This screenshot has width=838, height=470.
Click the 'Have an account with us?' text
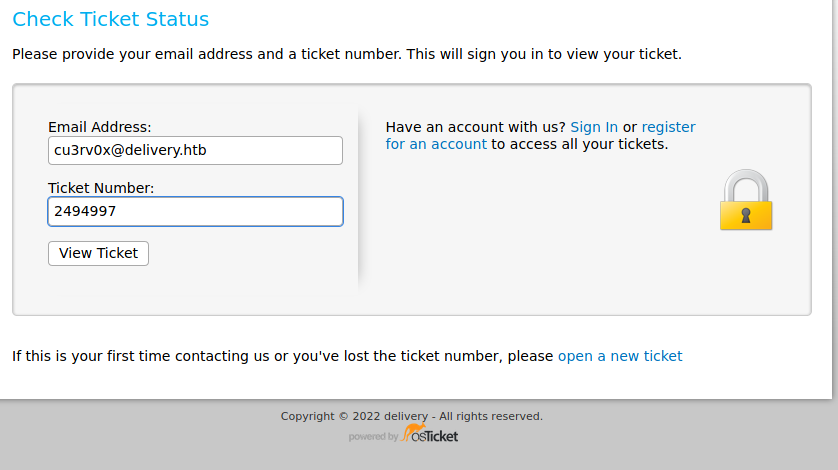(475, 127)
